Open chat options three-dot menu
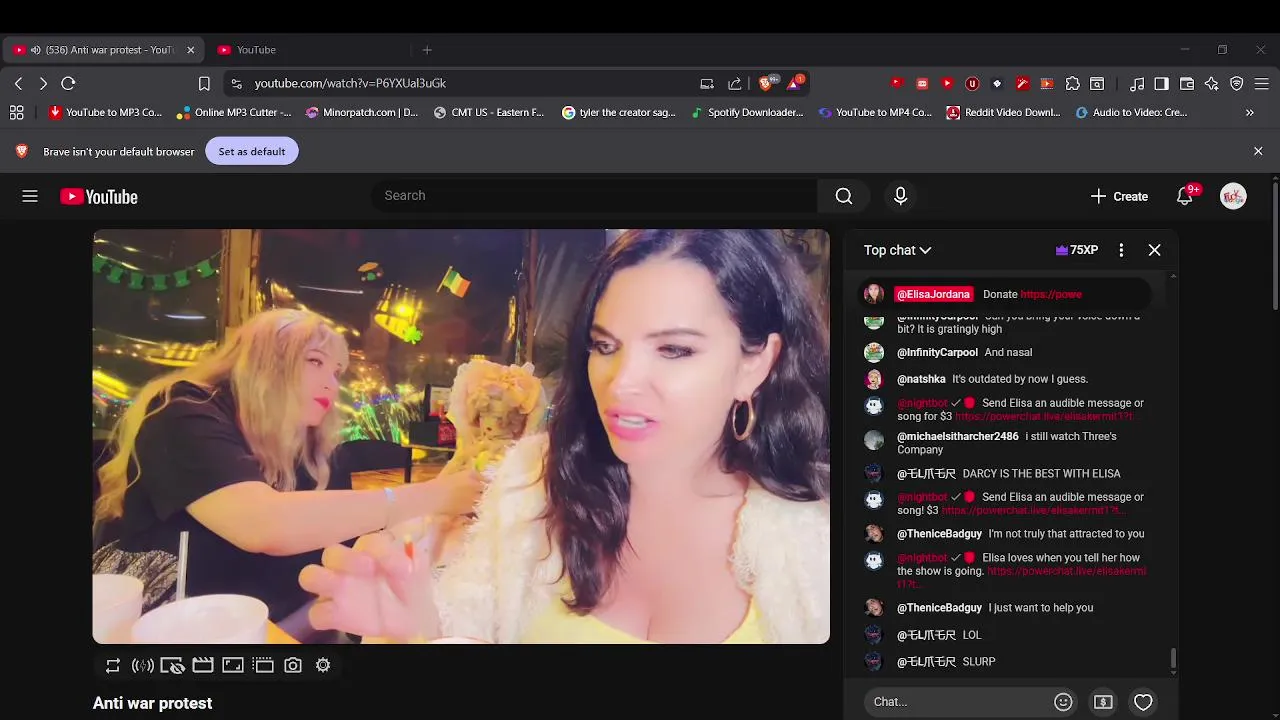 click(1121, 250)
